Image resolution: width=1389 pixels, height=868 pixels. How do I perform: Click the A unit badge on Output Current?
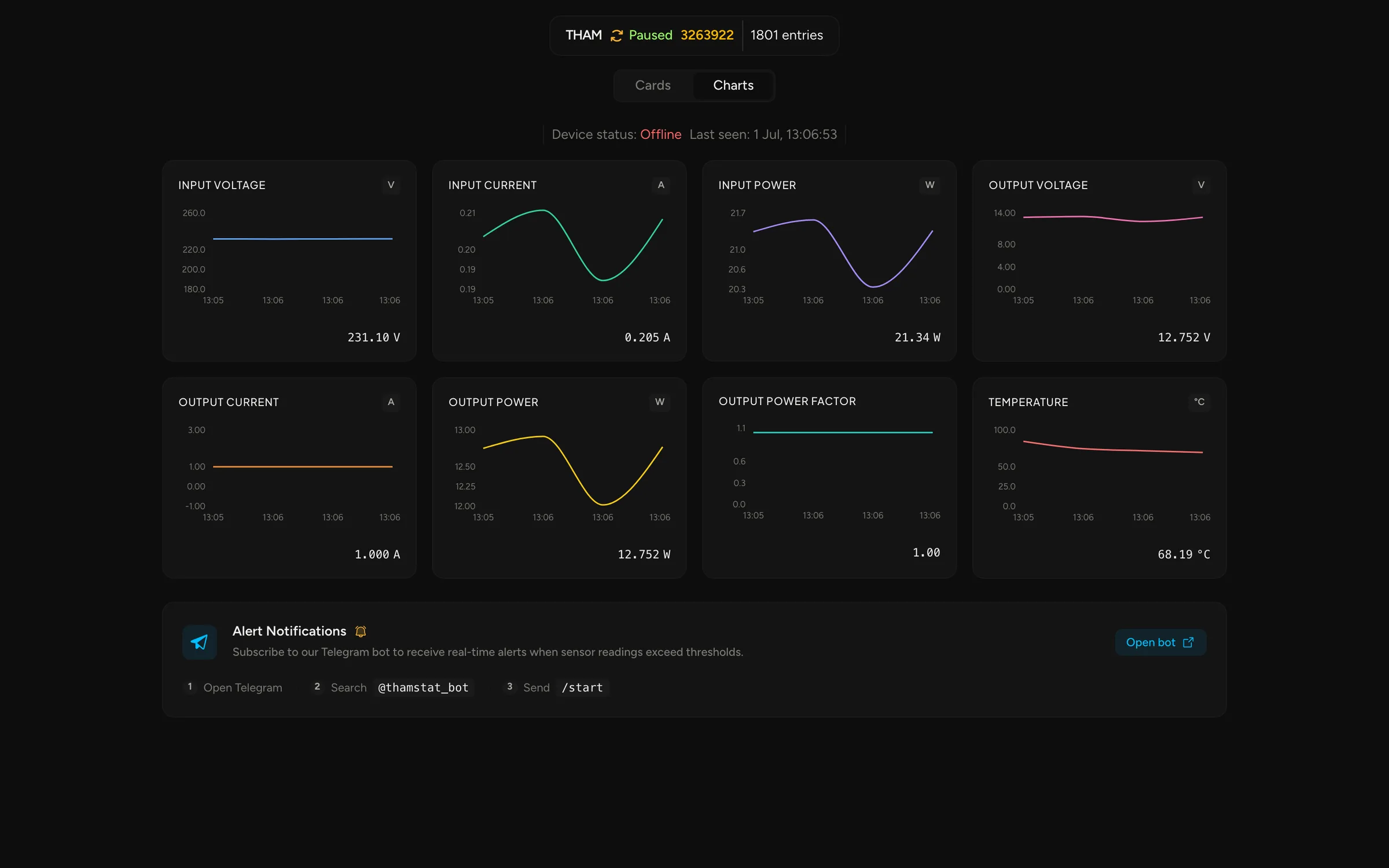pos(391,402)
